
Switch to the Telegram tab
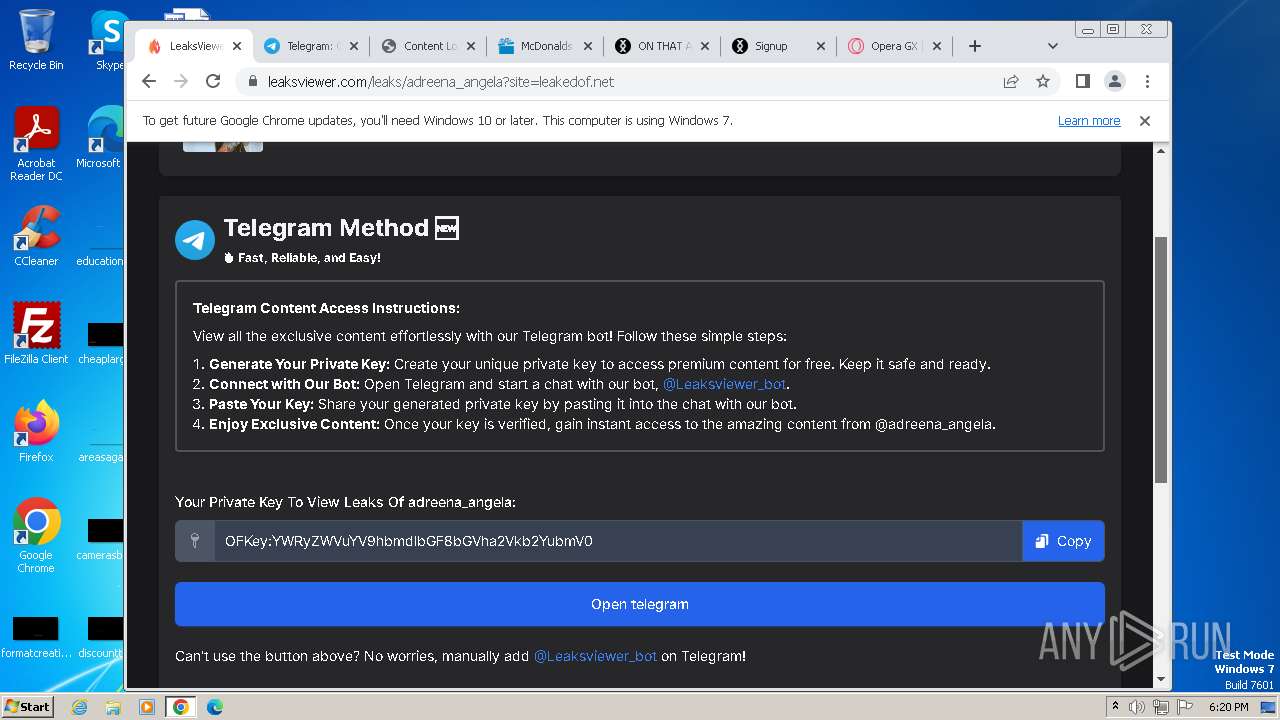(x=310, y=46)
